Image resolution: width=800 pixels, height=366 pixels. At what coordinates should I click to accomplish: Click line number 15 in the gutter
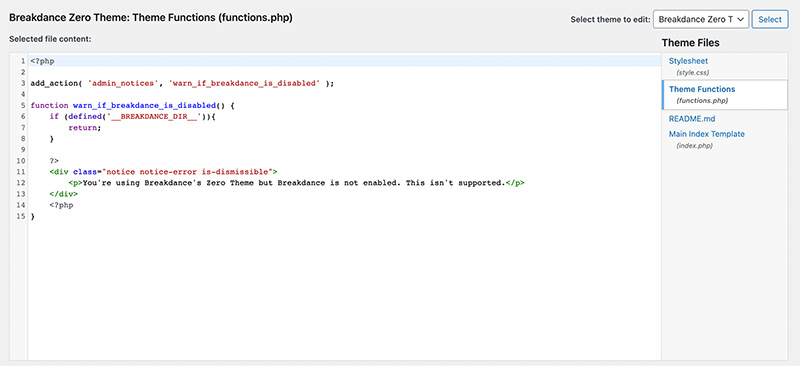[x=21, y=216]
